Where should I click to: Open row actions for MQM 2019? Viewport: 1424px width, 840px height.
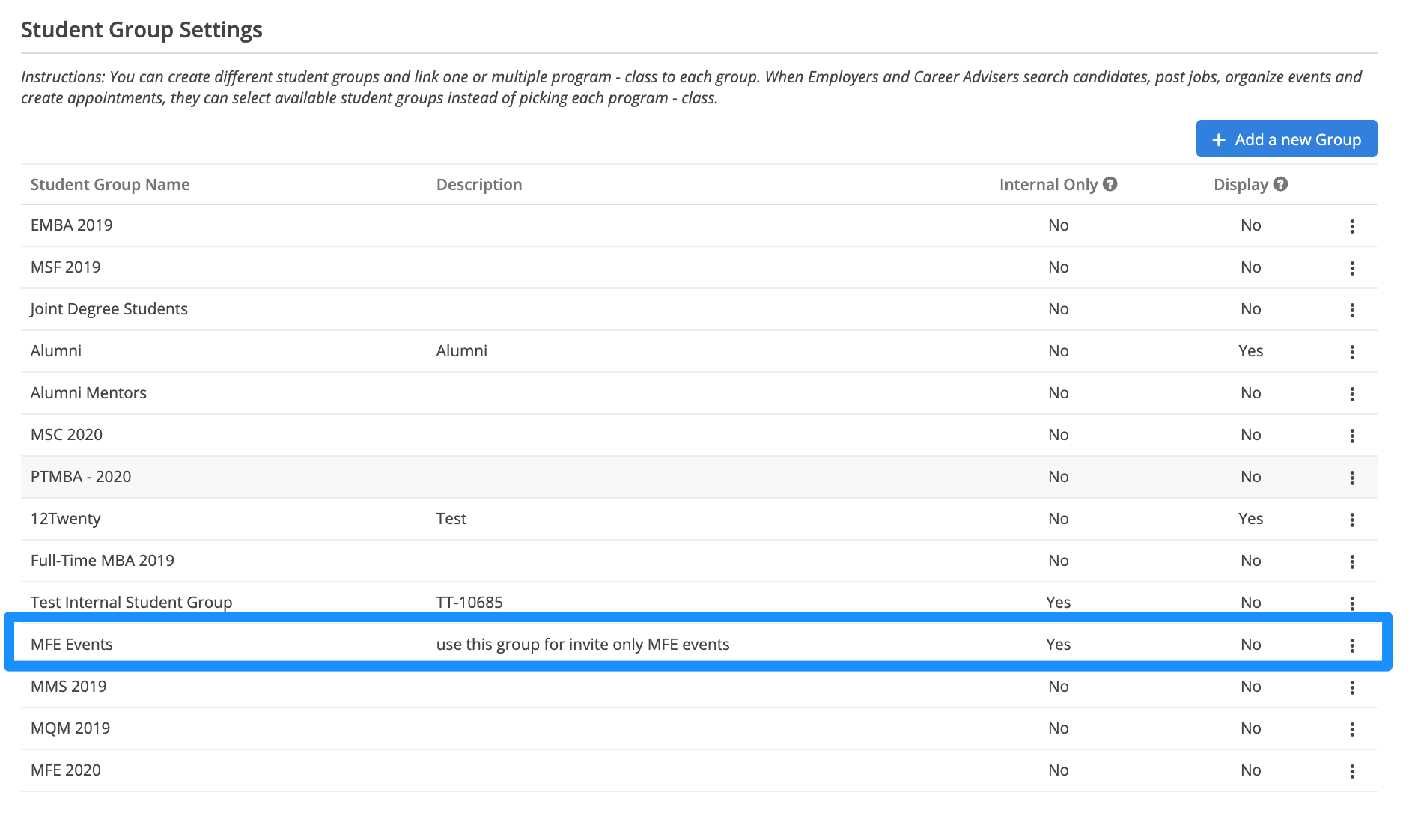pyautogui.click(x=1352, y=729)
